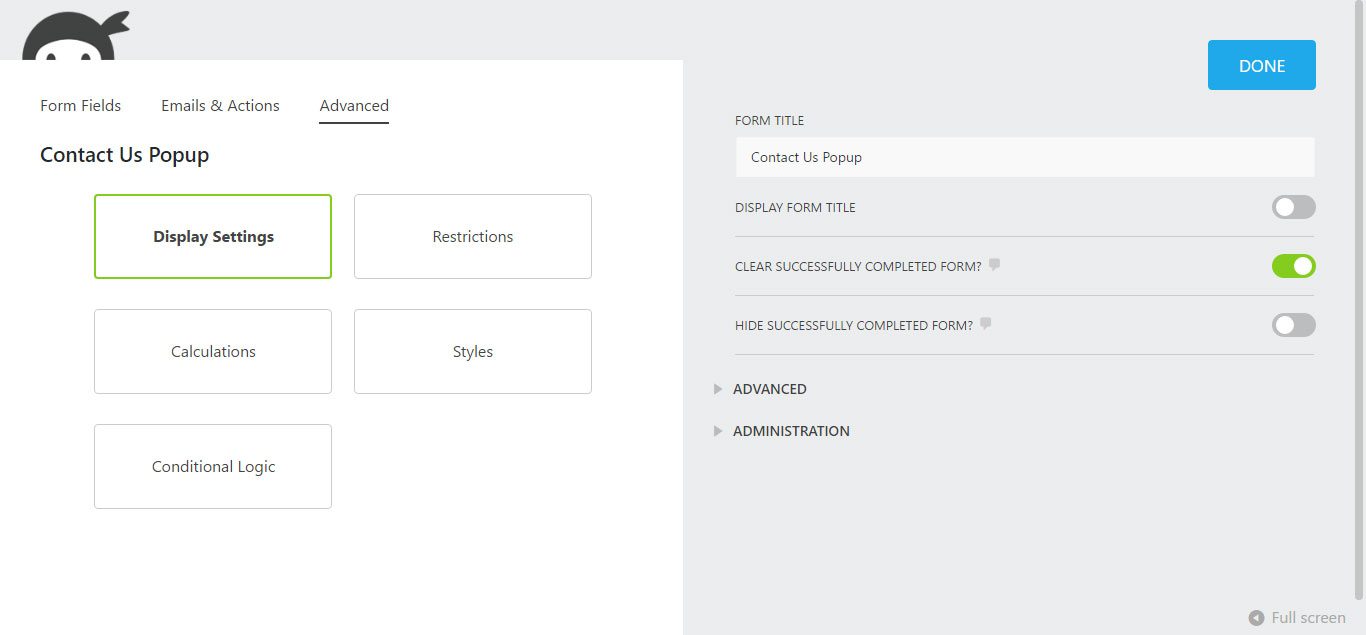
Task: Open the tooltip beside Hide Successfully Completed Form
Action: [986, 323]
